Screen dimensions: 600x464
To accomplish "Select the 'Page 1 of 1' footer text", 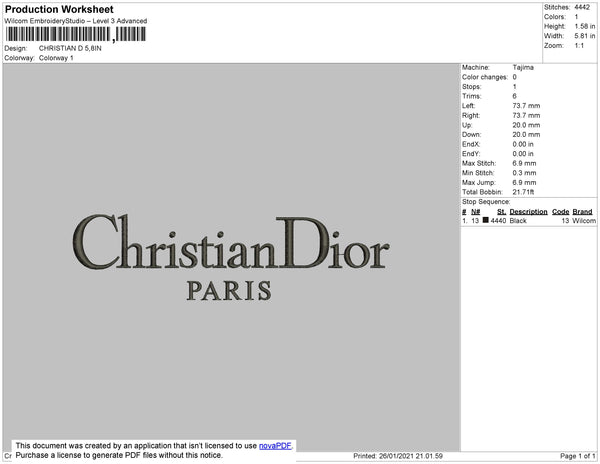I will pos(578,456).
